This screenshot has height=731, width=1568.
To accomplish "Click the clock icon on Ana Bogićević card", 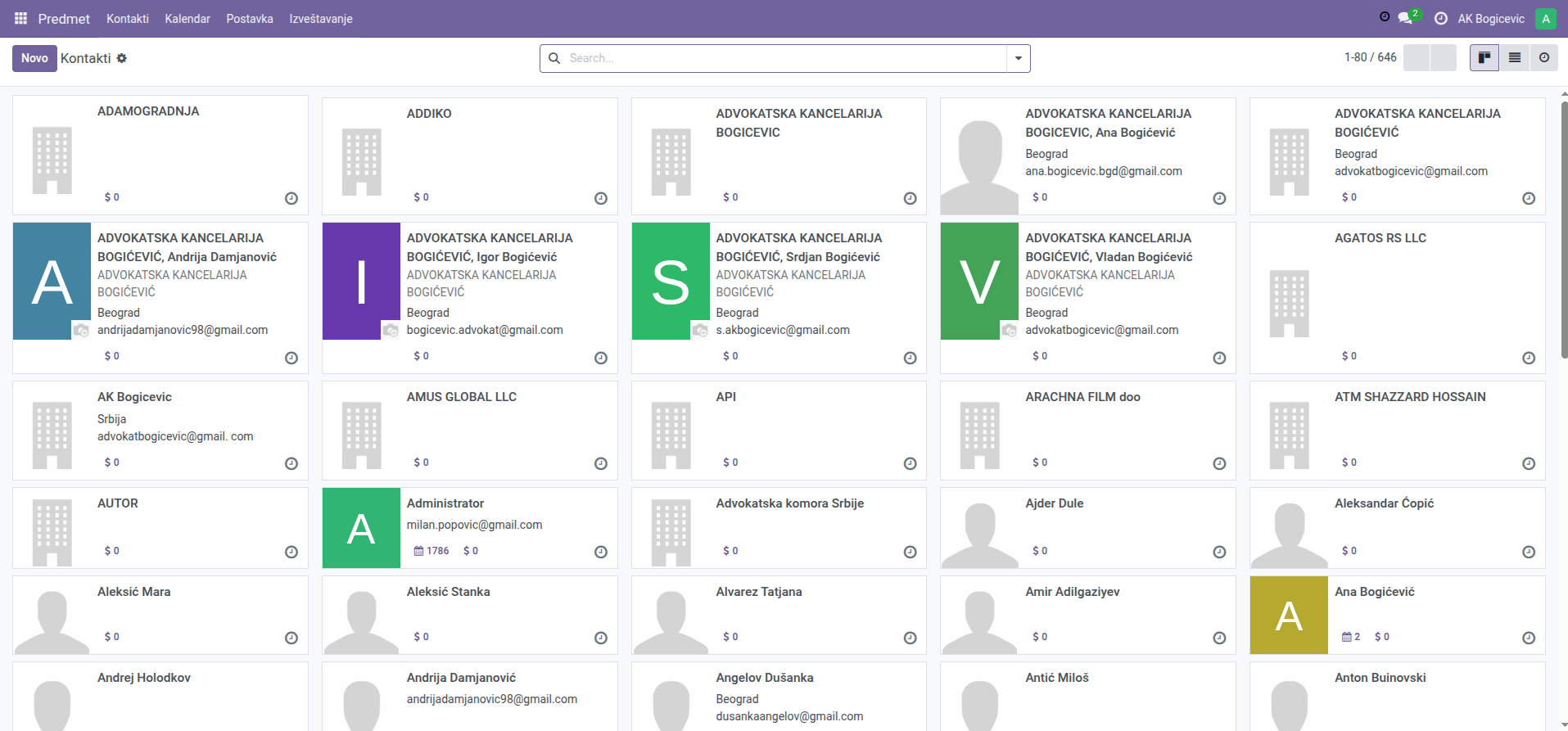I will (1528, 638).
